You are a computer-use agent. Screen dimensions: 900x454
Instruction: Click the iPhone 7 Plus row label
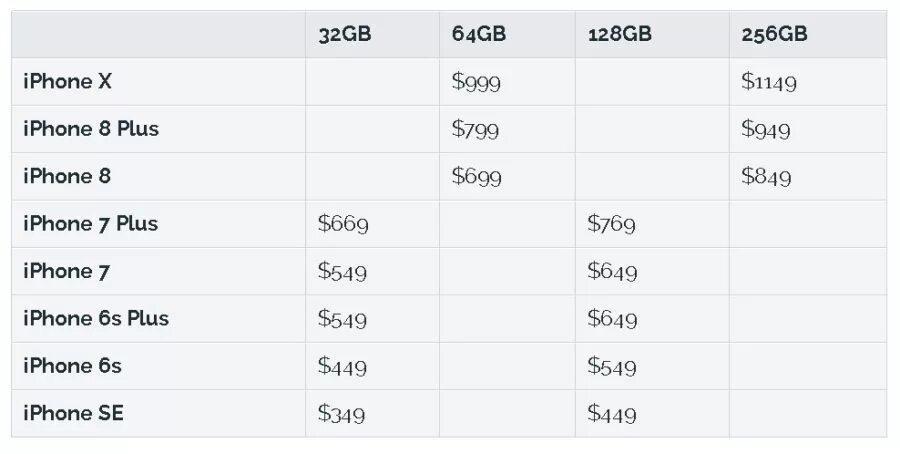click(x=90, y=224)
